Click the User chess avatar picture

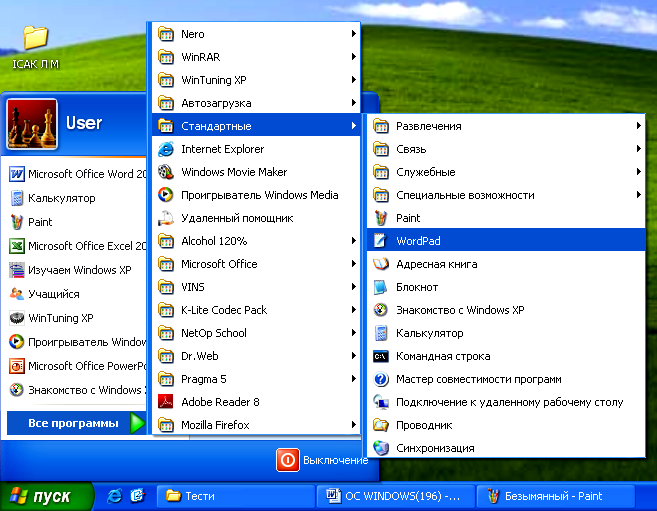[x=32, y=124]
